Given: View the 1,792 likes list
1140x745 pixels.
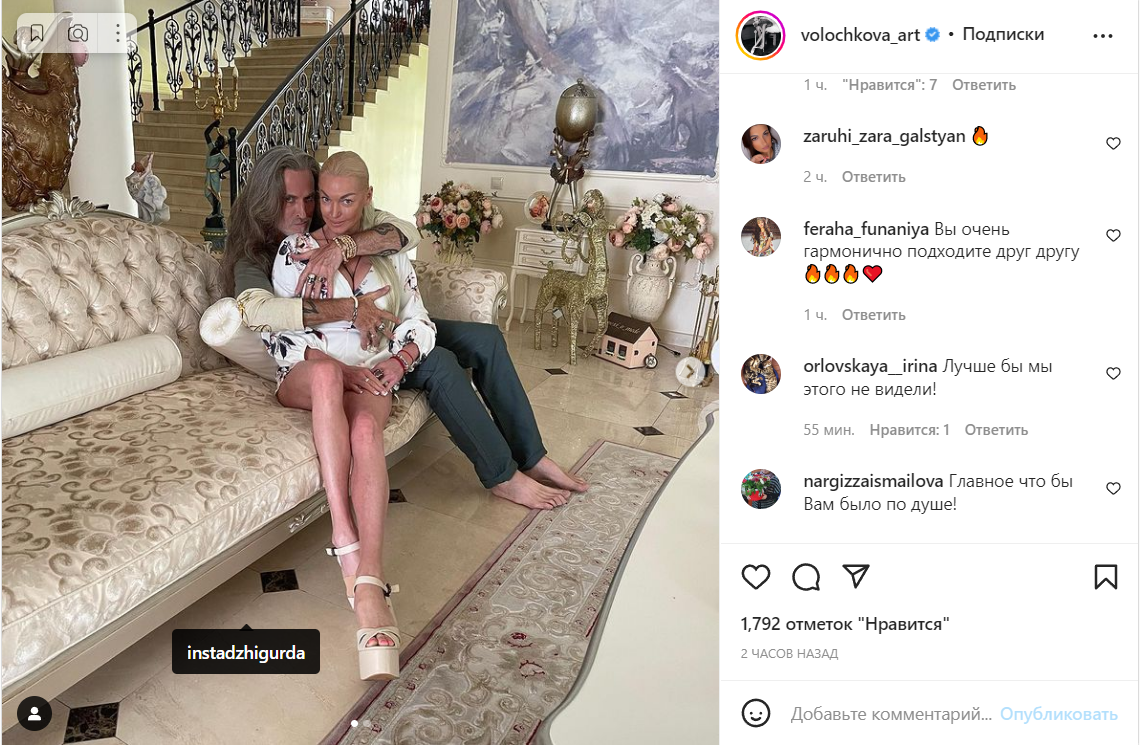Looking at the screenshot, I should coord(845,624).
